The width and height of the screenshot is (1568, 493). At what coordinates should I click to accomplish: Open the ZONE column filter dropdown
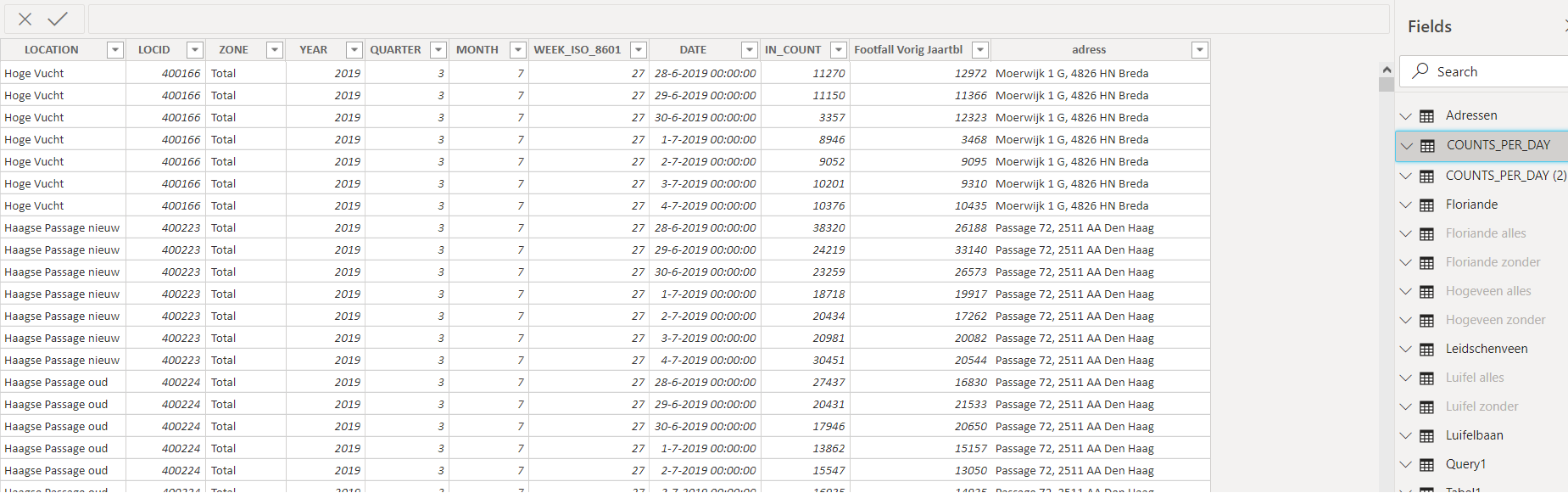click(275, 50)
